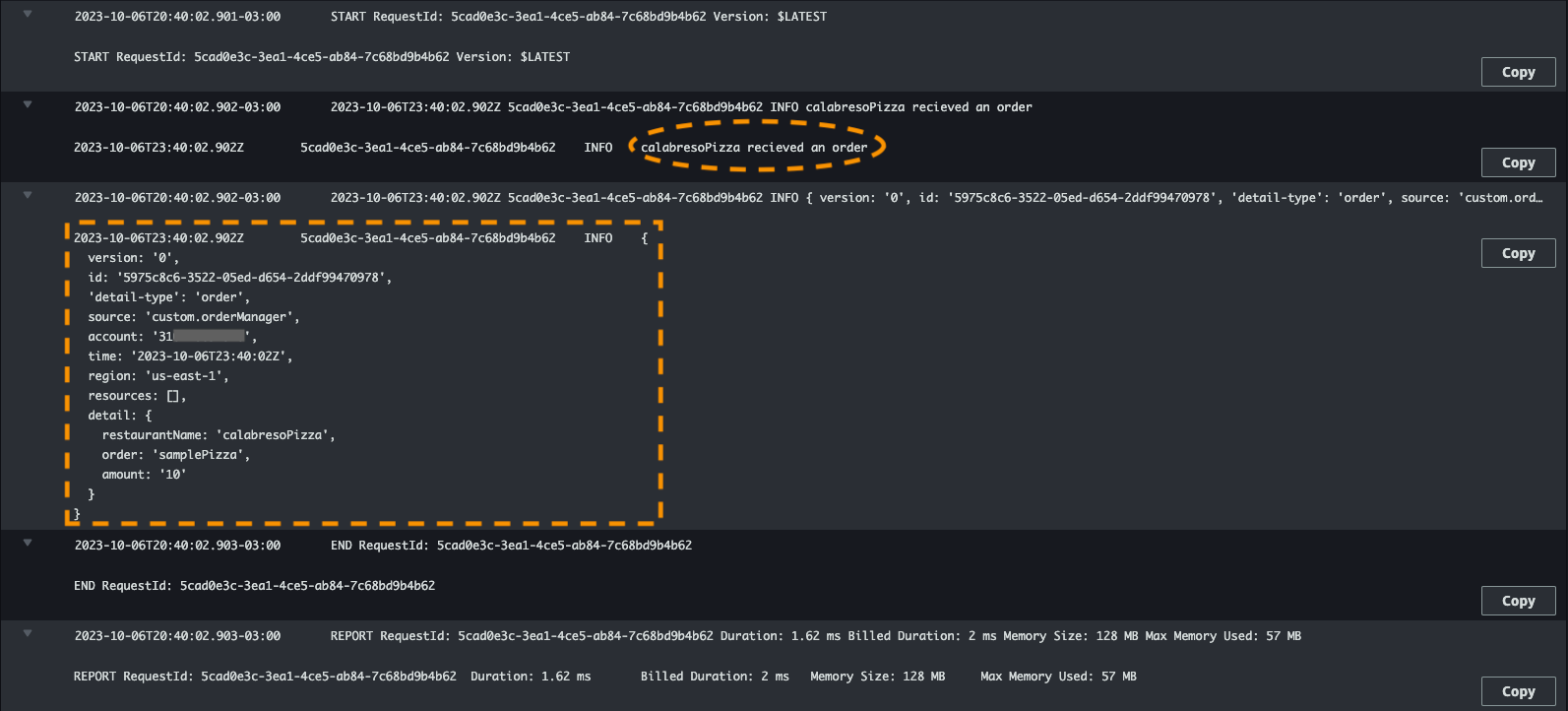Screen dimensions: 1568x711
Task: Click the line order: 'samplePizza'
Action: pyautogui.click(x=176, y=455)
